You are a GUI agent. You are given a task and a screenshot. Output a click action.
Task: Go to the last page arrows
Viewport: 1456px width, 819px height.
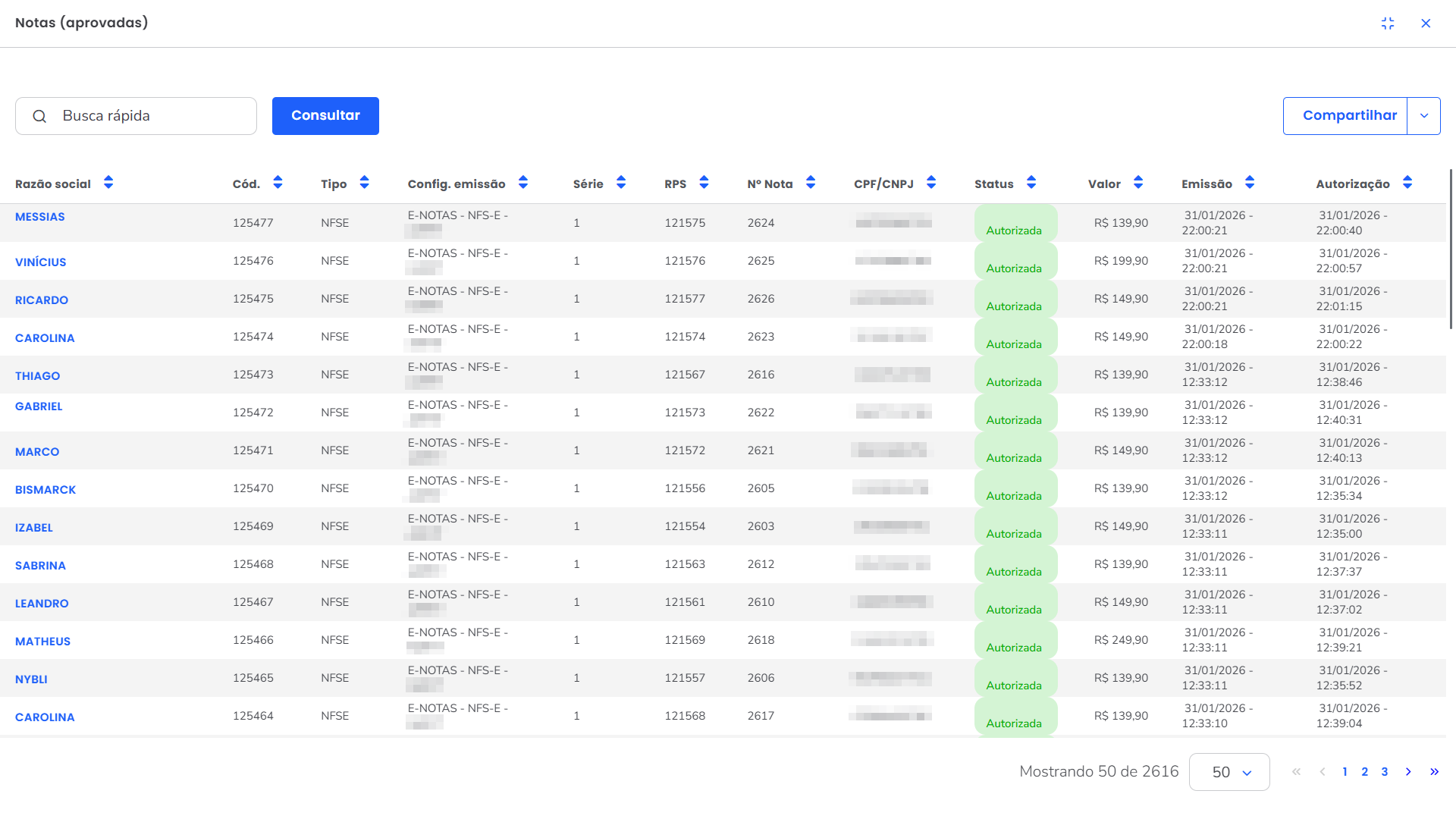(x=1434, y=772)
